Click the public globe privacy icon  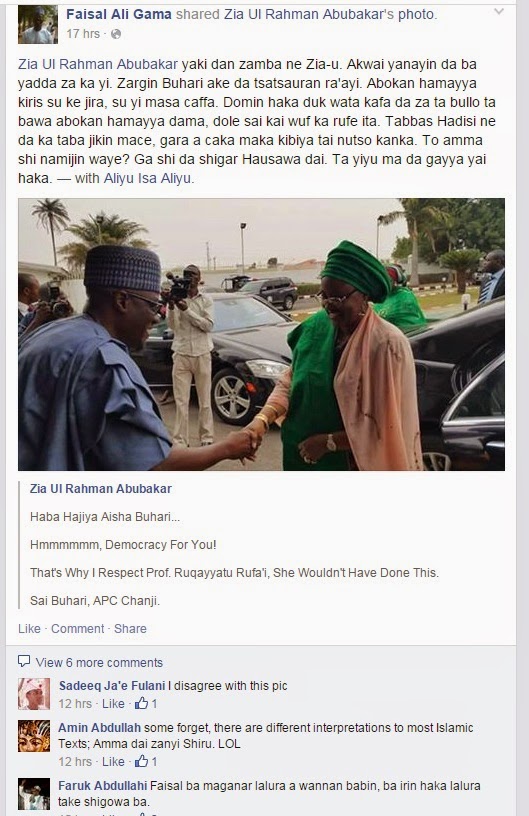[116, 34]
